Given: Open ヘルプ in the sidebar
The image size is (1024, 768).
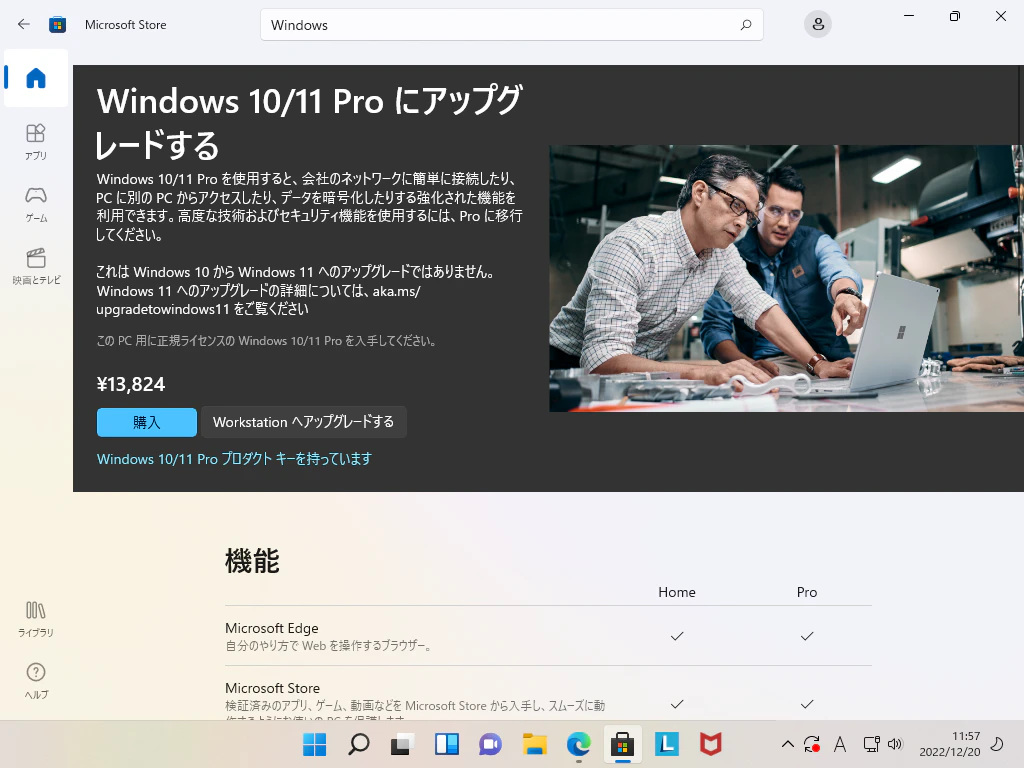Looking at the screenshot, I should (x=36, y=681).
